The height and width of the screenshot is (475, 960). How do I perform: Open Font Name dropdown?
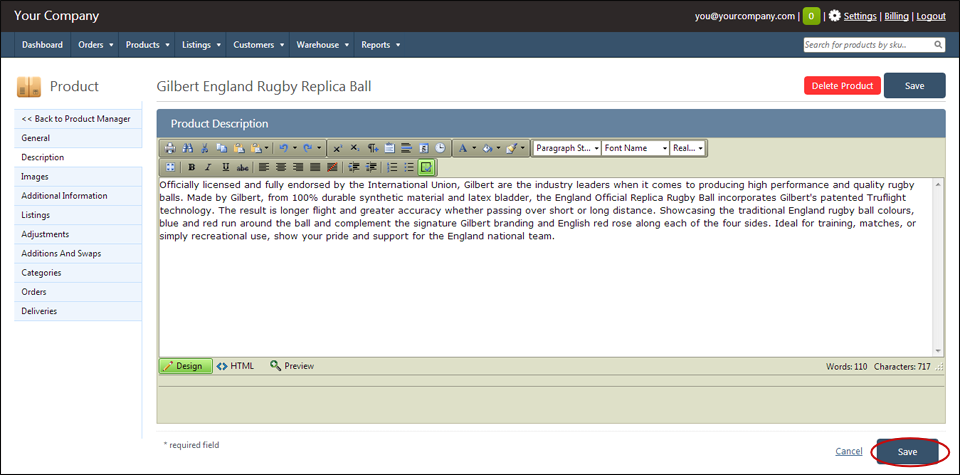(636, 148)
